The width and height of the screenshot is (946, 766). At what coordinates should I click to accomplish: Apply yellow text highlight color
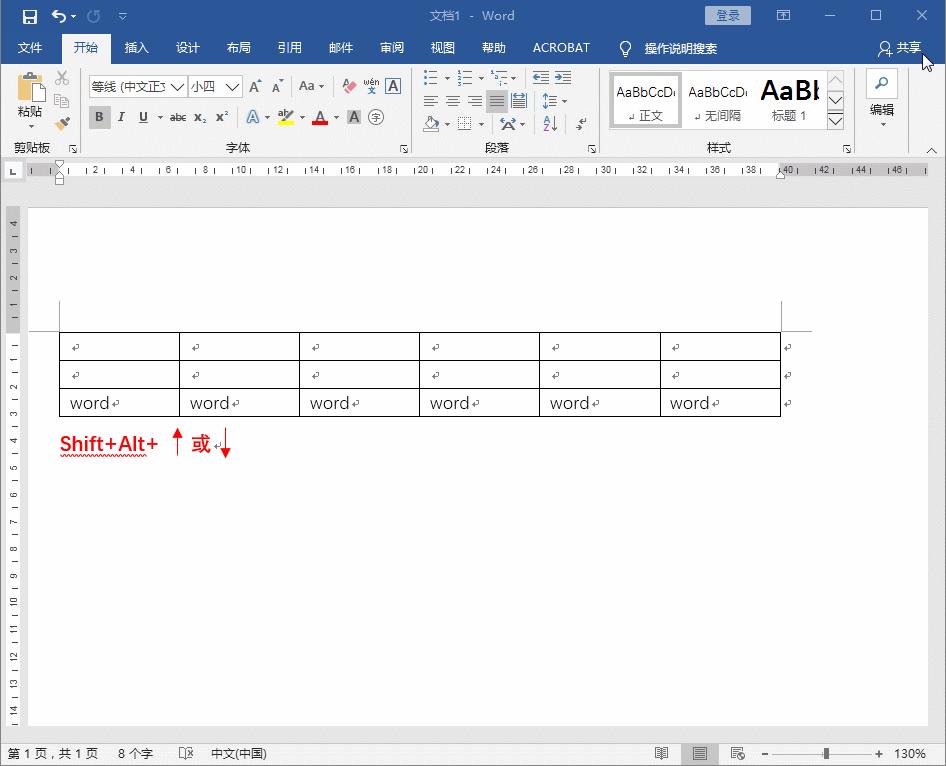(x=285, y=117)
